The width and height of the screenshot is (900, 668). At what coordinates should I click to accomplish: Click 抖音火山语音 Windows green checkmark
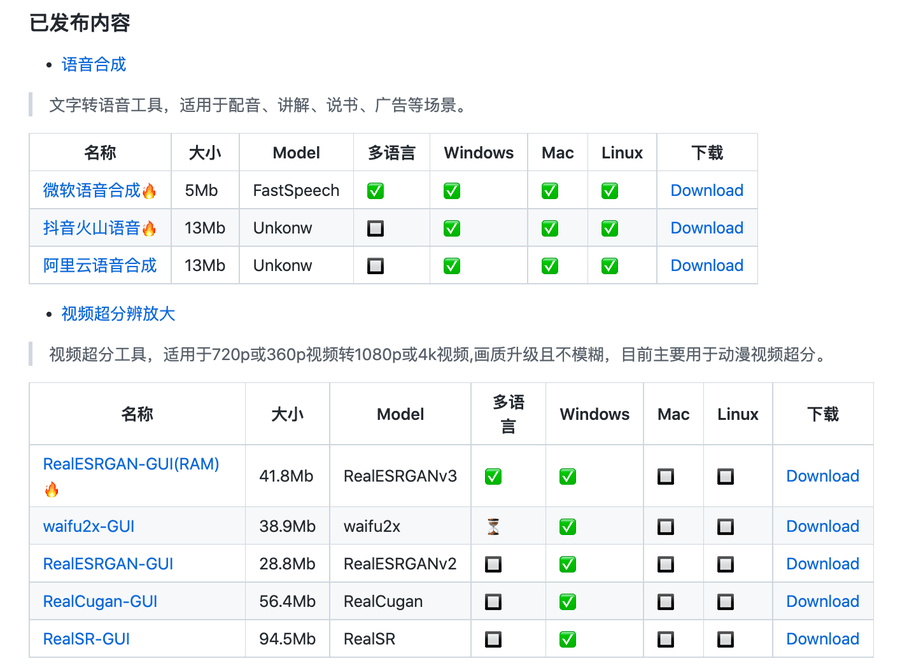pyautogui.click(x=452, y=228)
